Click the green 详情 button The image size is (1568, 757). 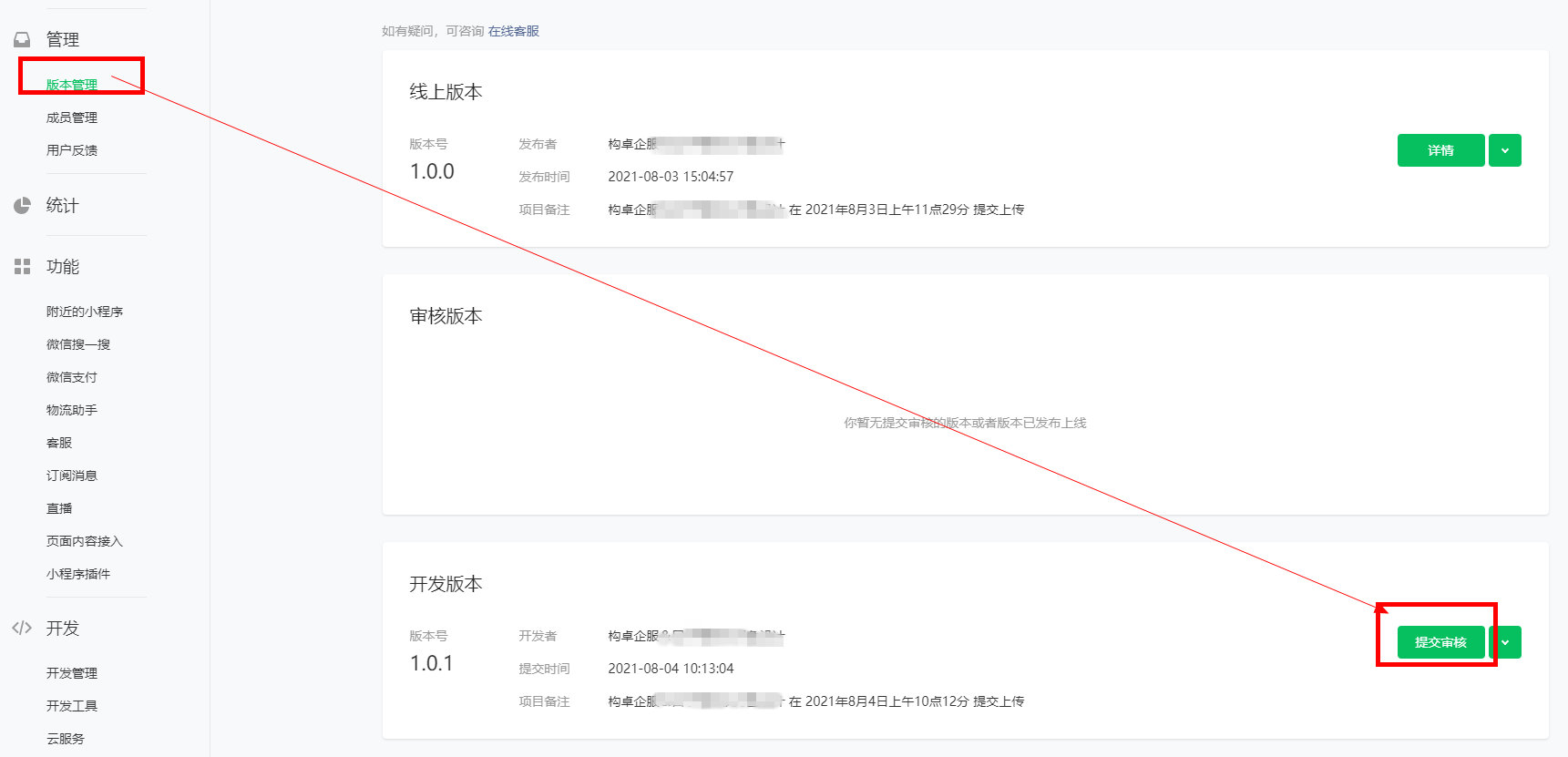(x=1440, y=150)
